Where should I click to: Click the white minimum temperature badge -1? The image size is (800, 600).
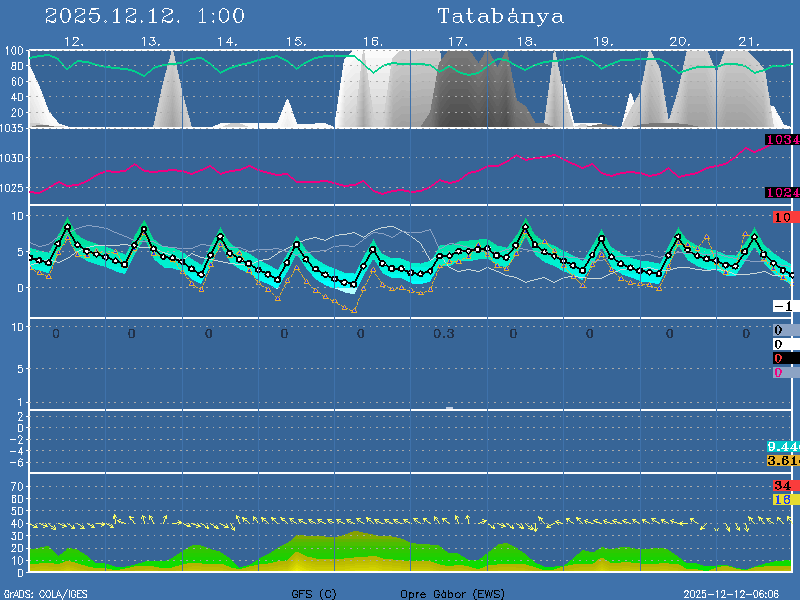click(783, 306)
